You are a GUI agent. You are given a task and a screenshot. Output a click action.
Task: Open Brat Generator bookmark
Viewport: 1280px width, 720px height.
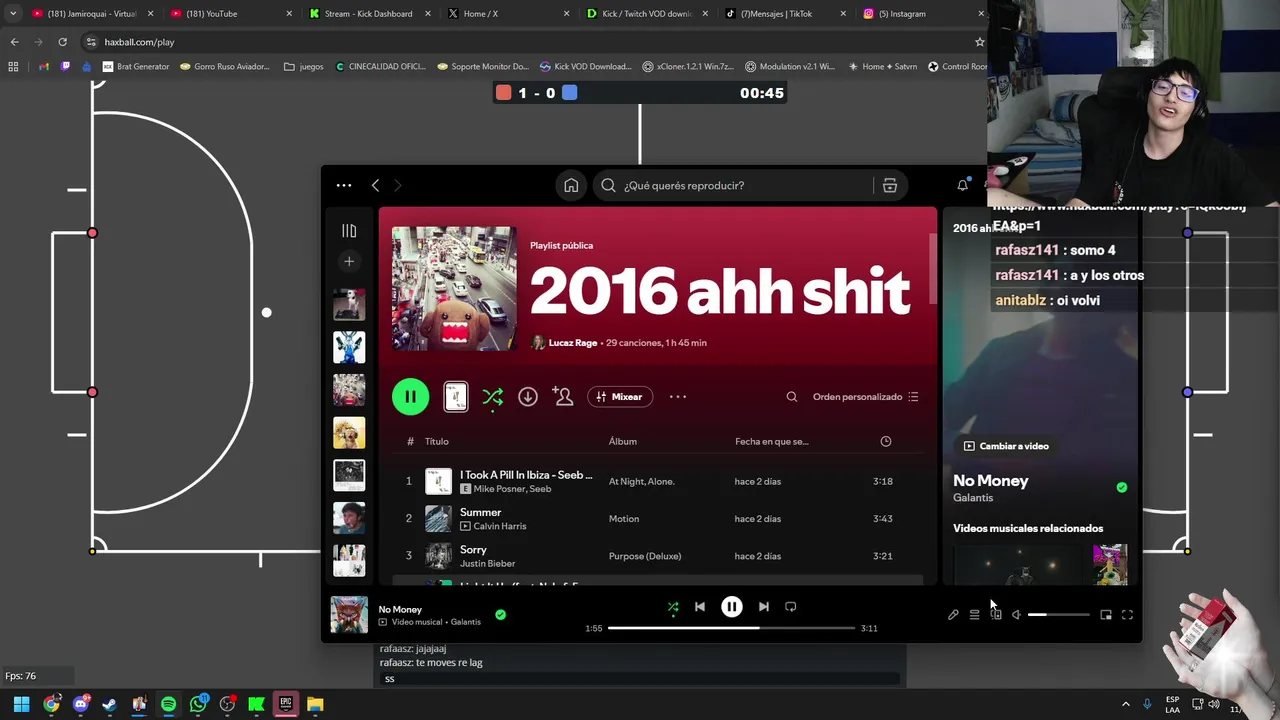click(x=135, y=67)
